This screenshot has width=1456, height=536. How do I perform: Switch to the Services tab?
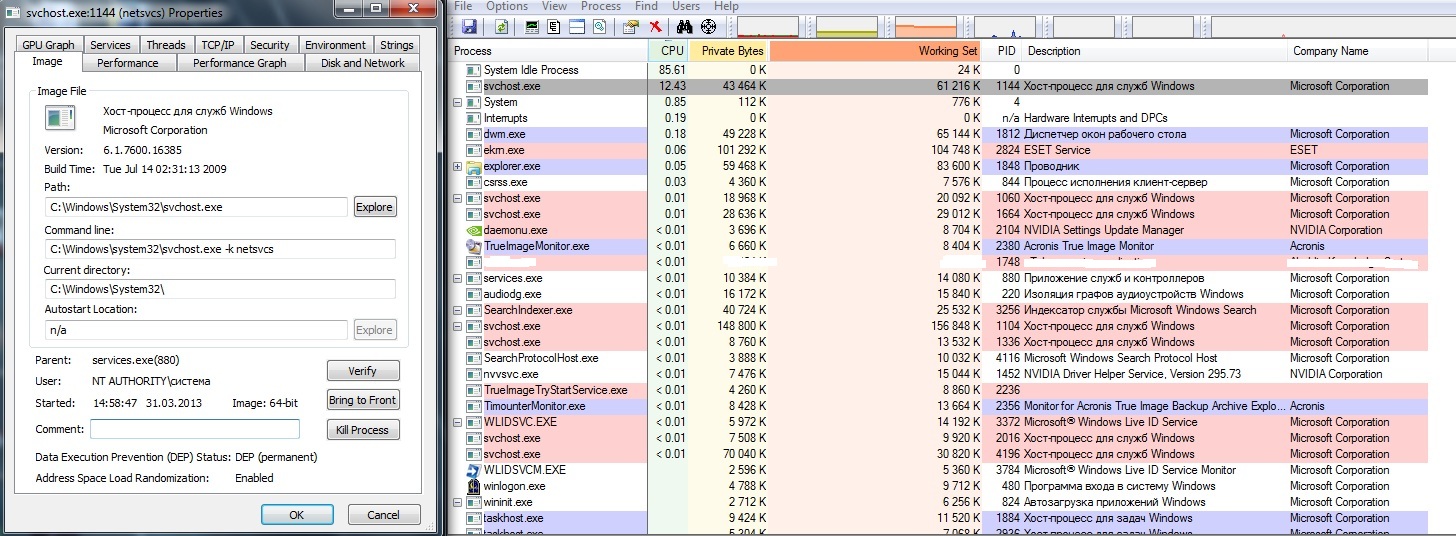(x=110, y=45)
